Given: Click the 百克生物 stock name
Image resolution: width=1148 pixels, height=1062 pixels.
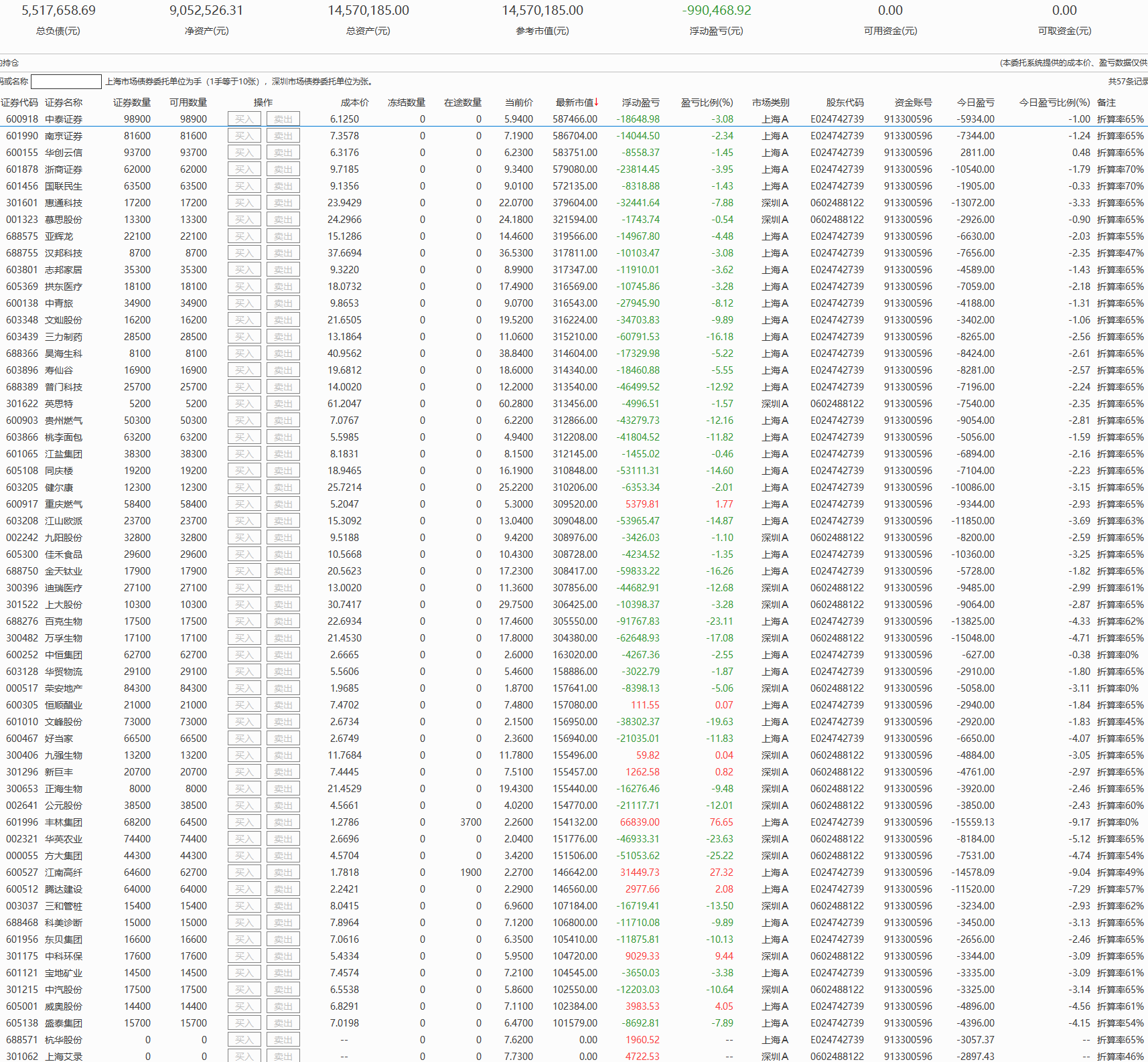Looking at the screenshot, I should [x=64, y=621].
